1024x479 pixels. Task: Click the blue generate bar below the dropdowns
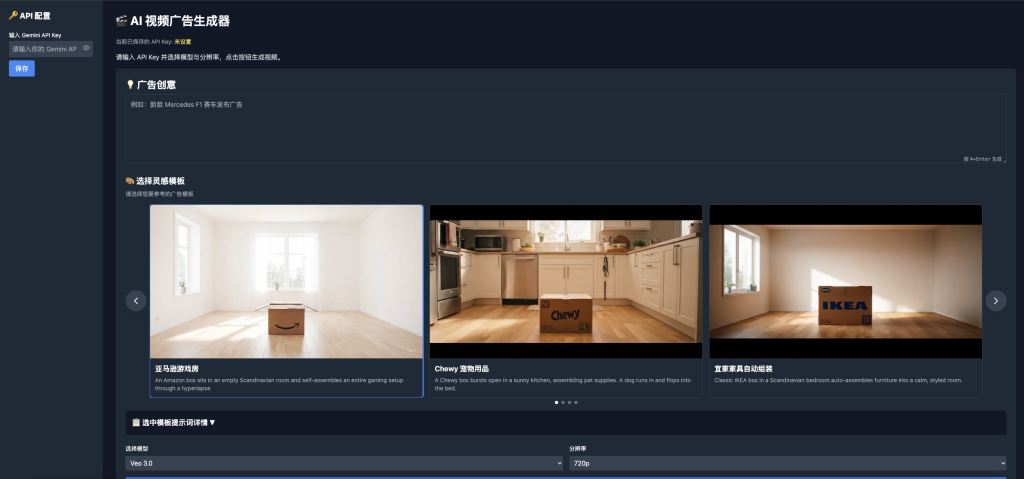(x=566, y=478)
